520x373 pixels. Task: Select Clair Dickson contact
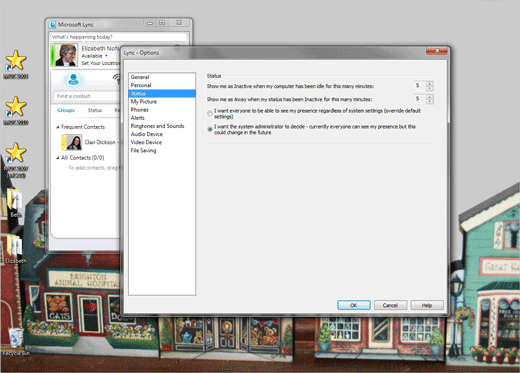coord(90,142)
